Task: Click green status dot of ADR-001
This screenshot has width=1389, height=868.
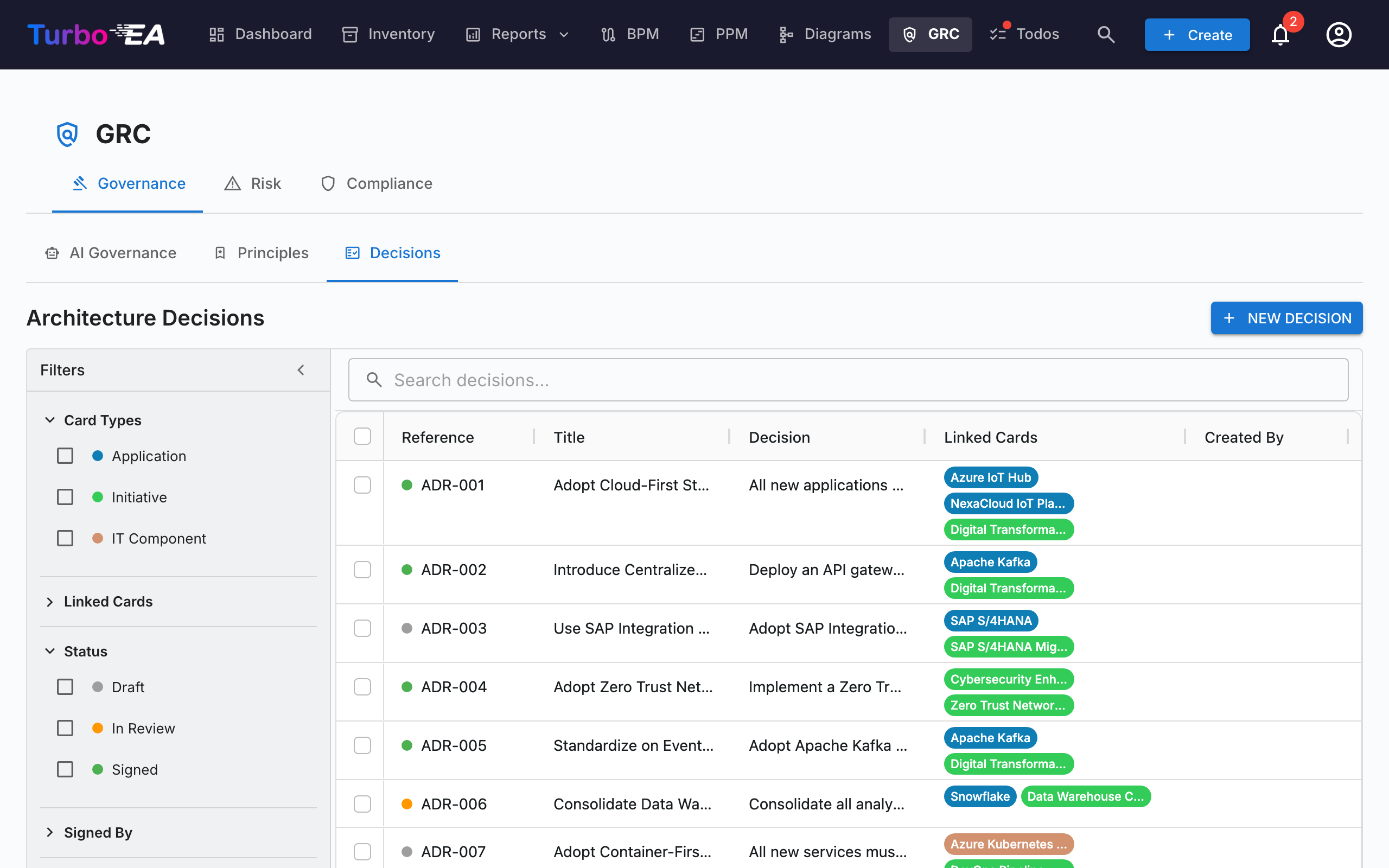Action: tap(407, 485)
